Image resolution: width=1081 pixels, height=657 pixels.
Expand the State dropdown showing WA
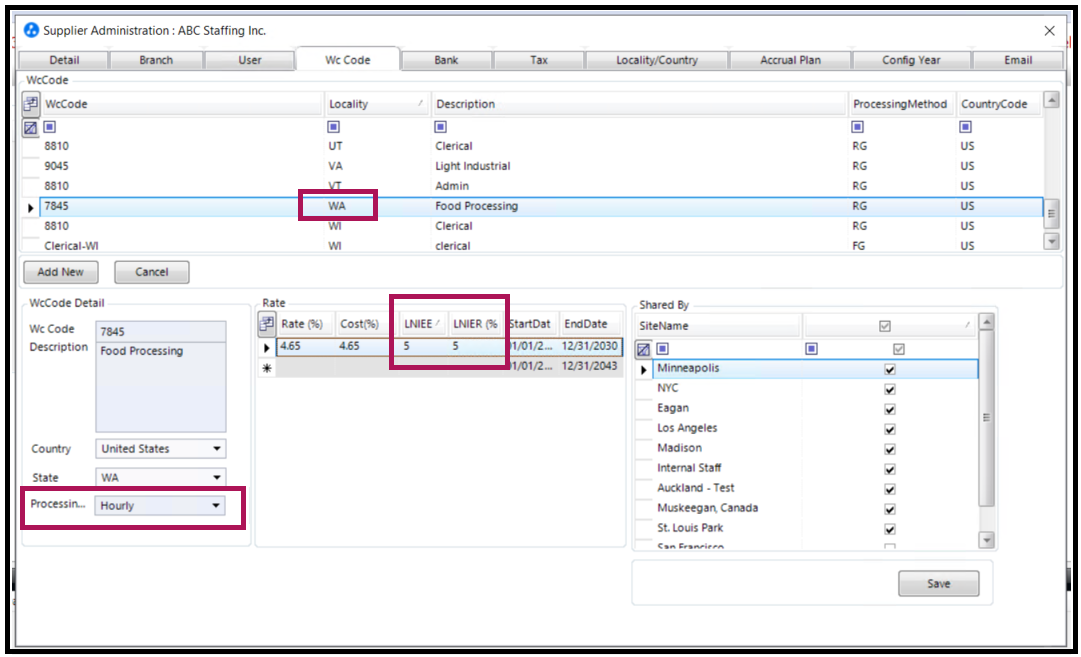point(161,477)
